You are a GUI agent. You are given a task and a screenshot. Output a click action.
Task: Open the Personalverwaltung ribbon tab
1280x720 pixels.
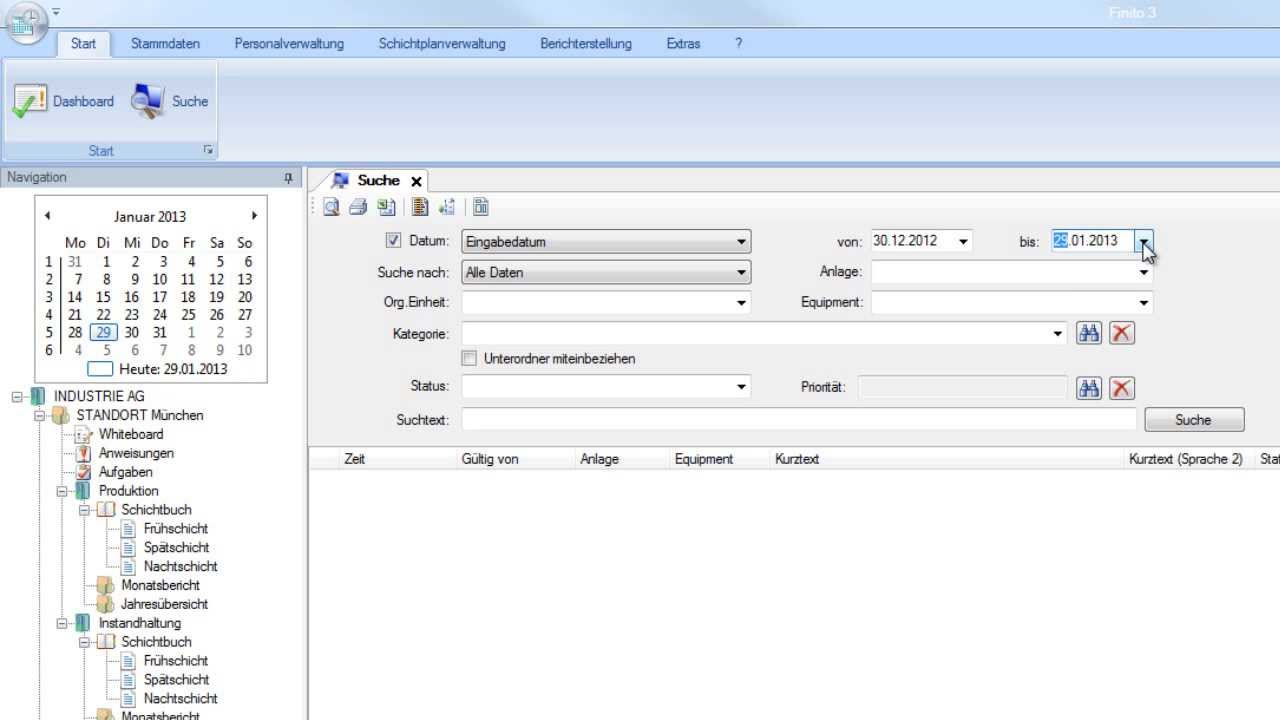tap(289, 44)
